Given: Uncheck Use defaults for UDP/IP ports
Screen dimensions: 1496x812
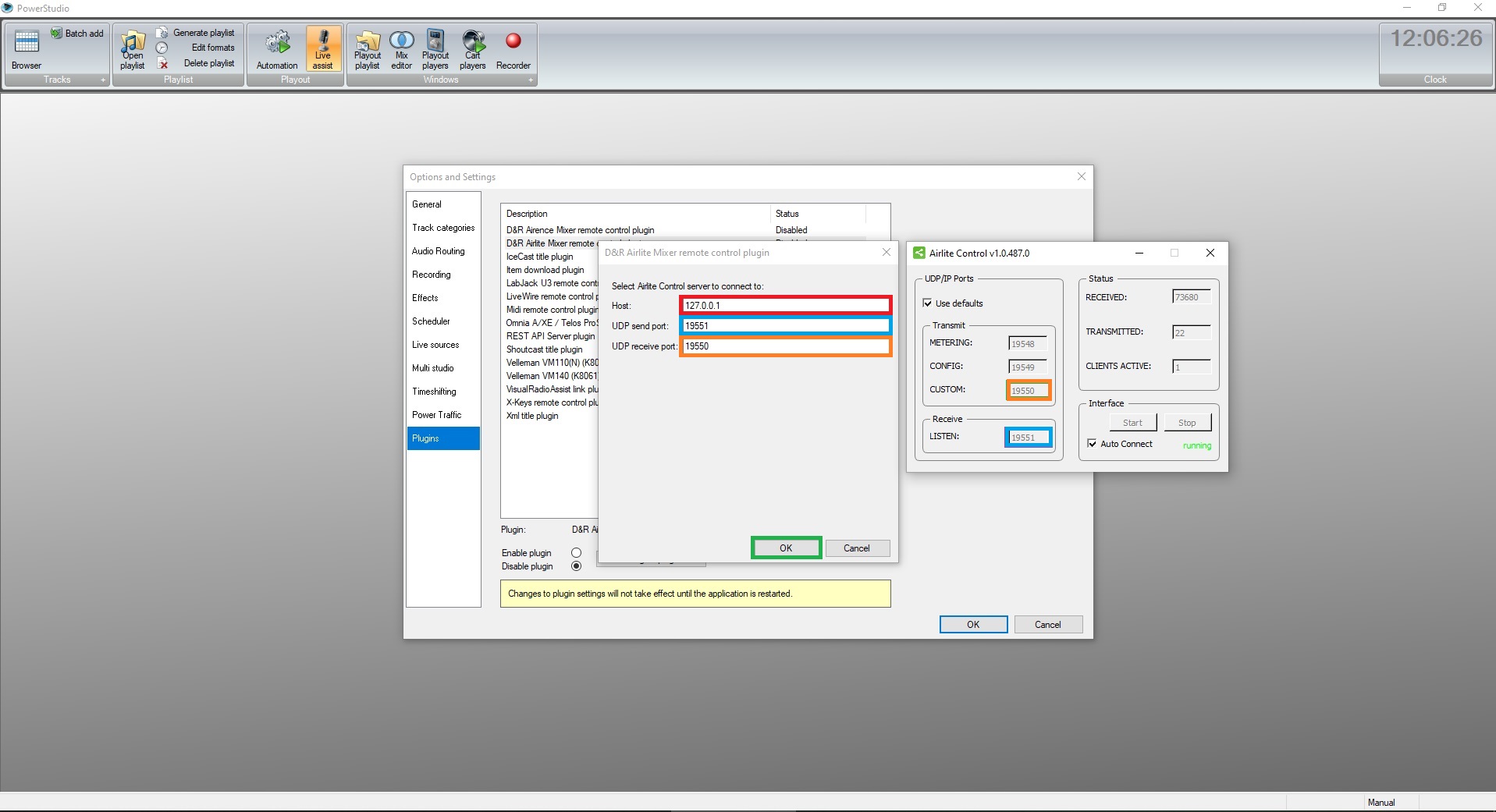Looking at the screenshot, I should [928, 303].
